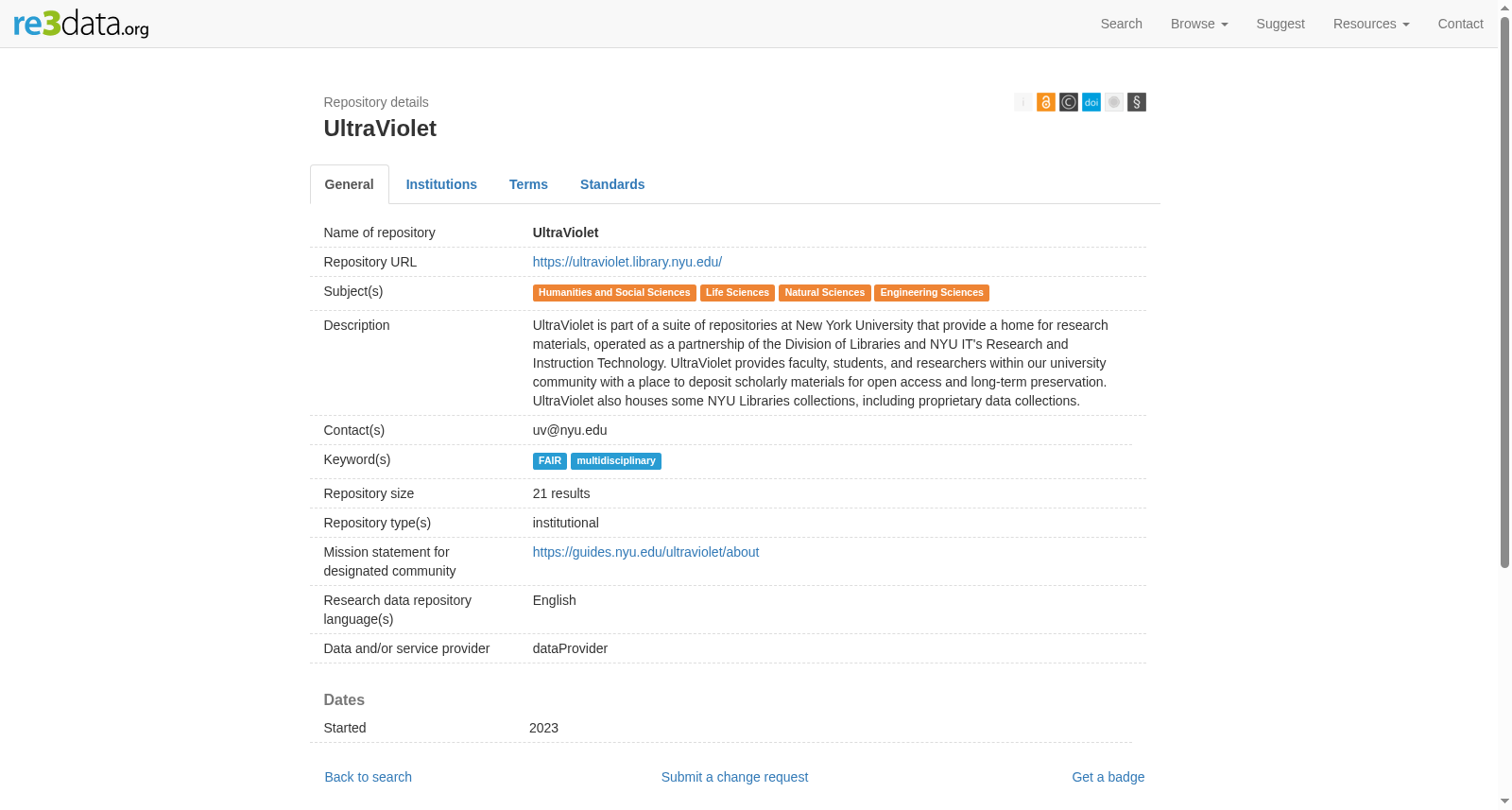Click the orange open access padlock icon
Viewport: 1512px width, 810px height.
1046,102
